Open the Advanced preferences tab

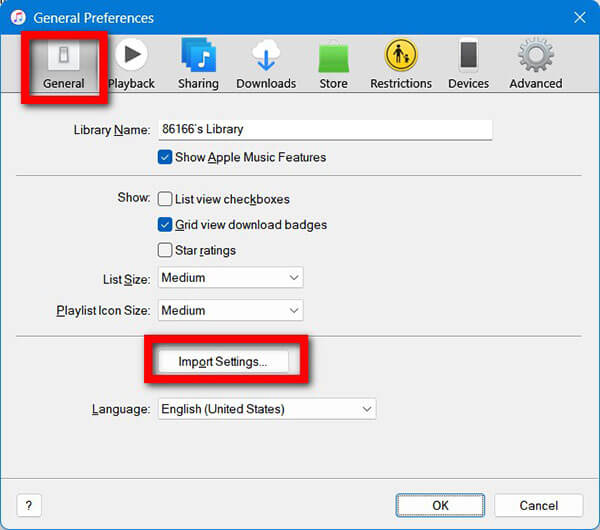(536, 65)
